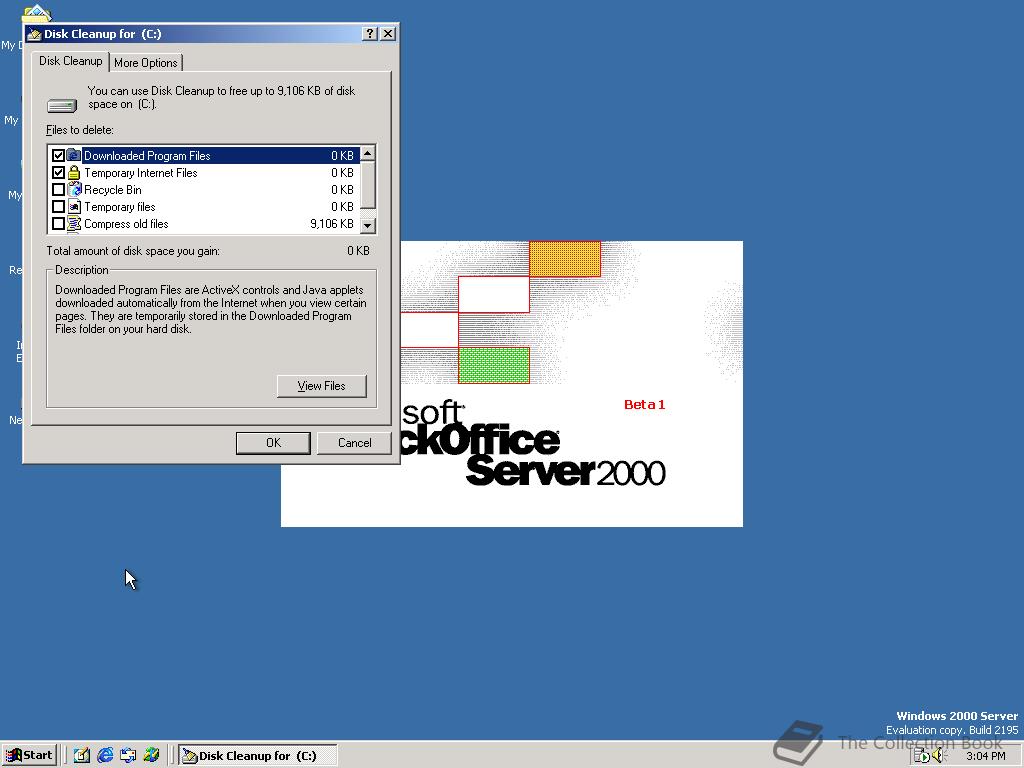Image resolution: width=1024 pixels, height=768 pixels.
Task: Click Disk Cleanup taskbar button
Action: pos(258,756)
